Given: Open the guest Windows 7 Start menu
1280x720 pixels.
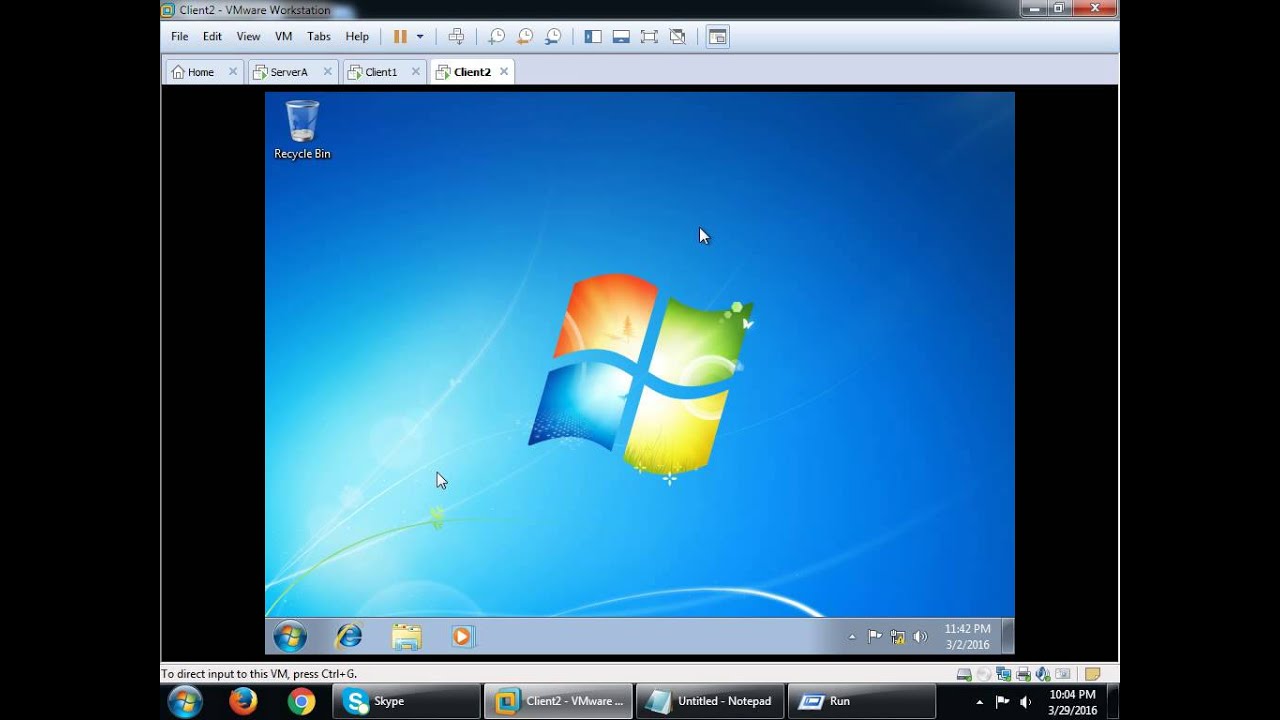Looking at the screenshot, I should (x=290, y=636).
